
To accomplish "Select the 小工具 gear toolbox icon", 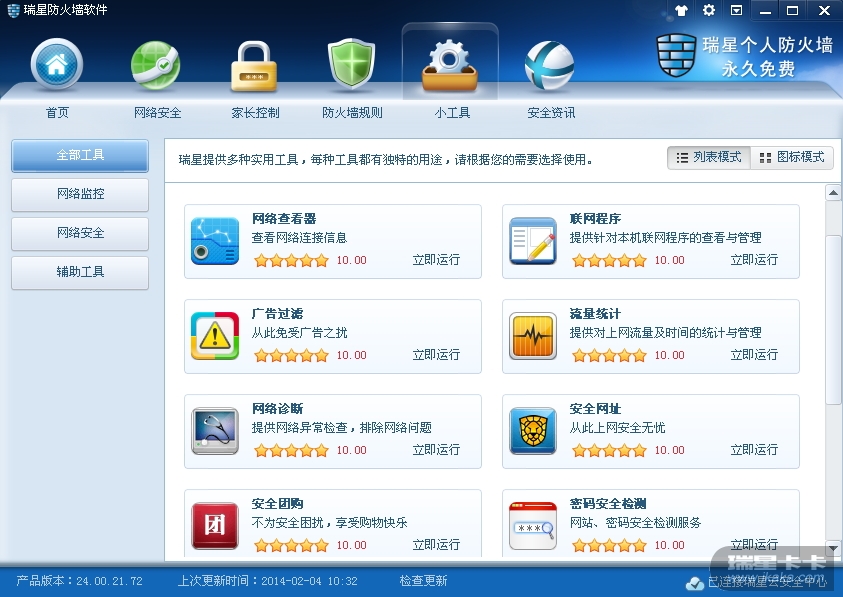I will (450, 65).
